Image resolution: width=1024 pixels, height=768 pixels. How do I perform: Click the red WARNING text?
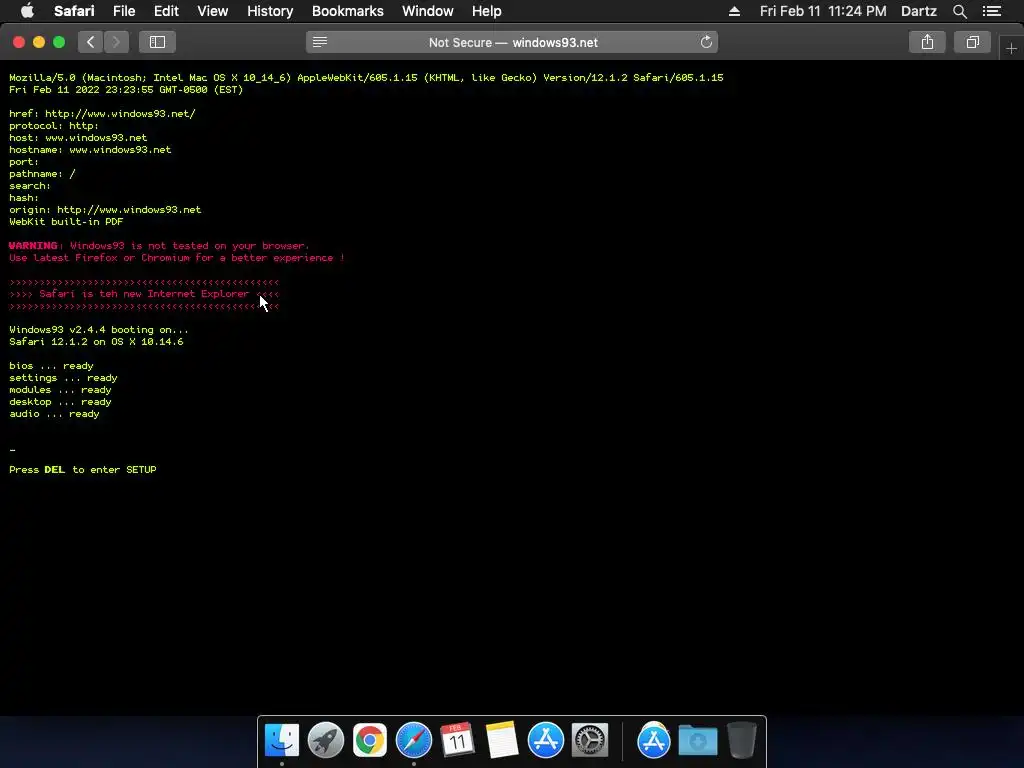pos(33,246)
